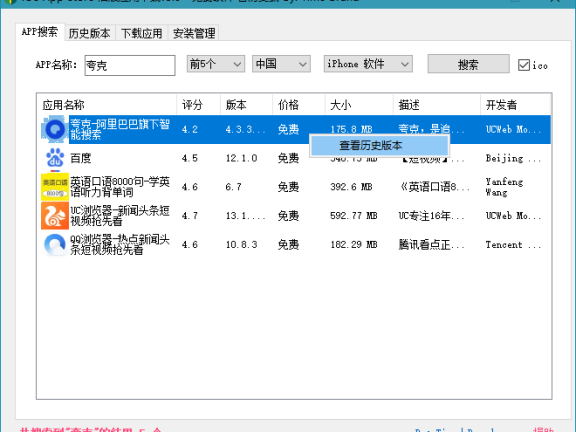The height and width of the screenshot is (432, 576).
Task: Switch to the APP搜索 tab
Action: pos(40,32)
